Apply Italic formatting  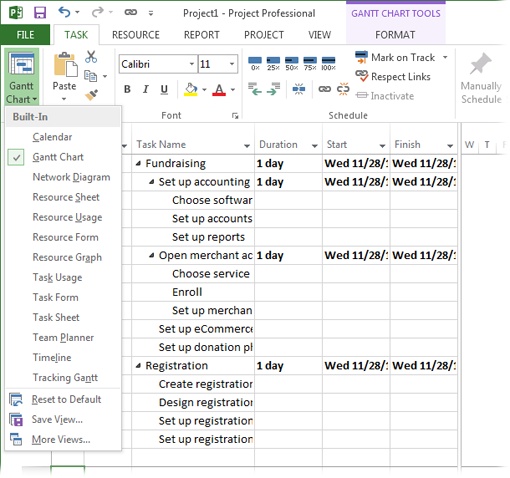[x=146, y=89]
